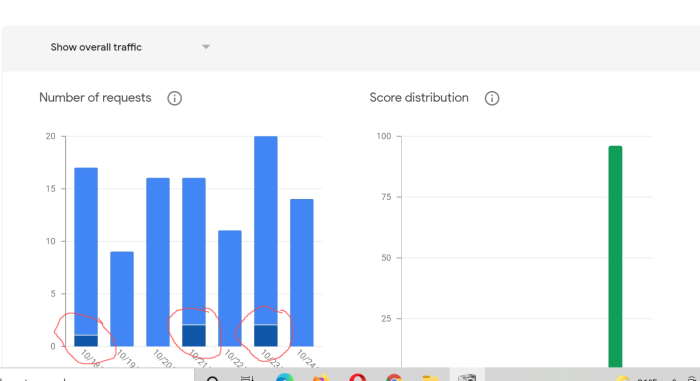Select the 10/23 tallest light blue bar
This screenshot has width=700, height=381.
[266, 230]
